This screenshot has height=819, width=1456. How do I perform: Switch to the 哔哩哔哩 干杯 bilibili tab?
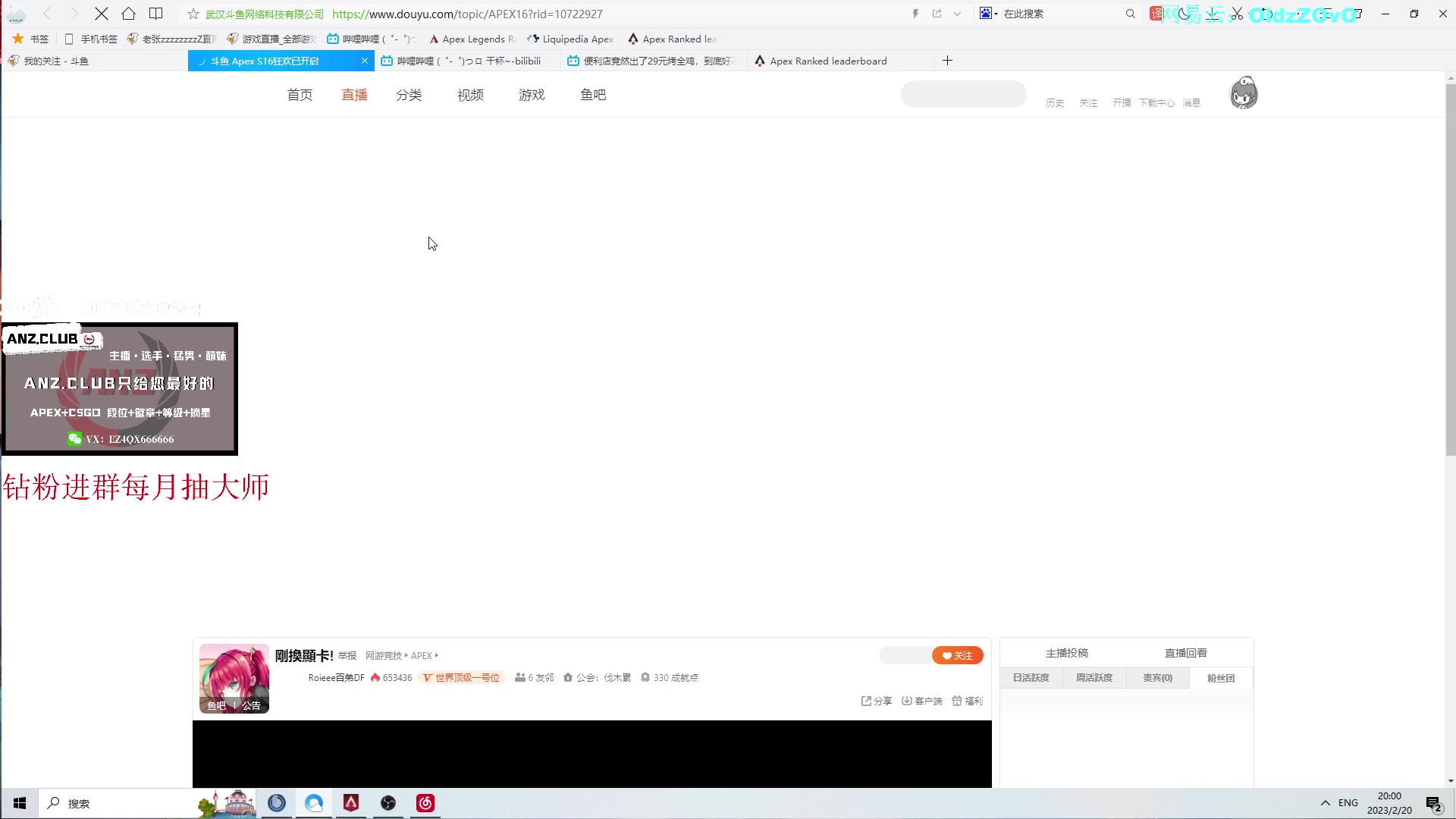(x=467, y=61)
